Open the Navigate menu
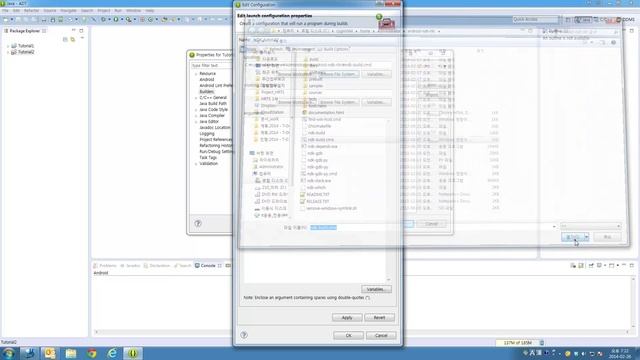This screenshot has height=360, width=640. [x=68, y=11]
